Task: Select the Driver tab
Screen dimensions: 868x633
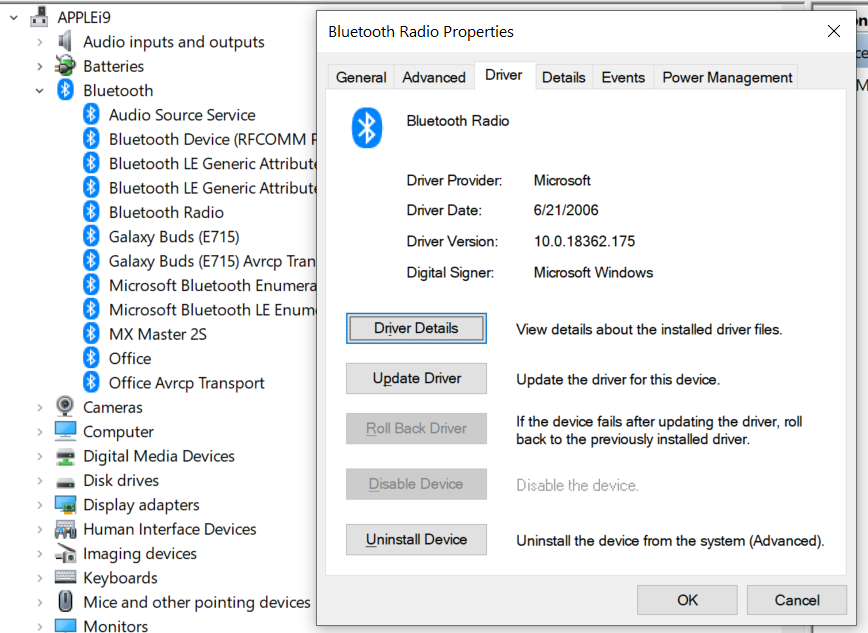Action: [x=504, y=75]
